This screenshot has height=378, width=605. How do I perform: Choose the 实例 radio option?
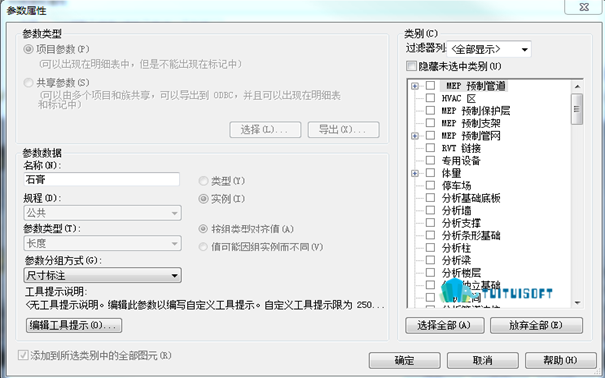203,199
